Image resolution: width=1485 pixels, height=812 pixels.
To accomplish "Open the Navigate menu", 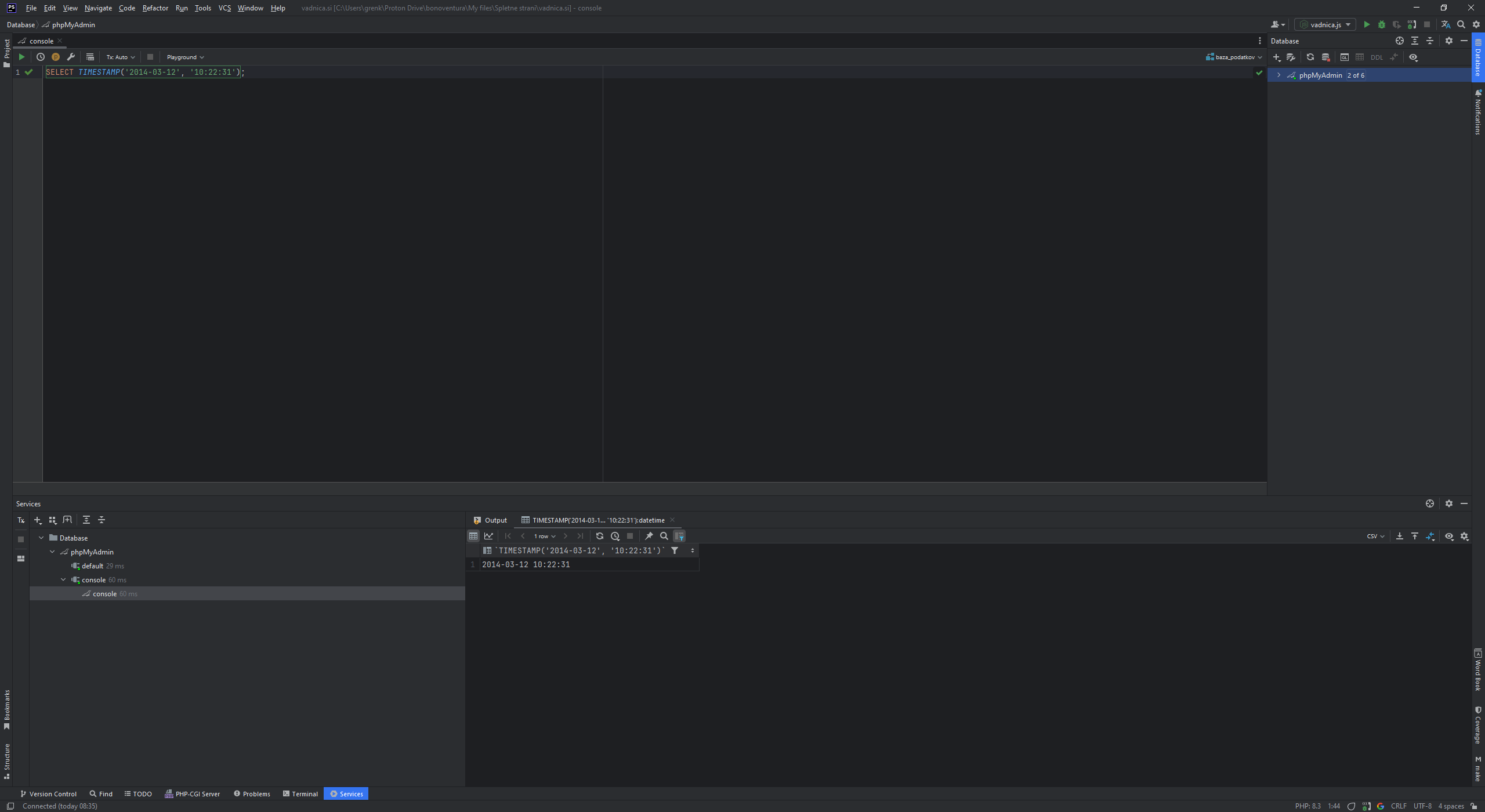I will (98, 8).
